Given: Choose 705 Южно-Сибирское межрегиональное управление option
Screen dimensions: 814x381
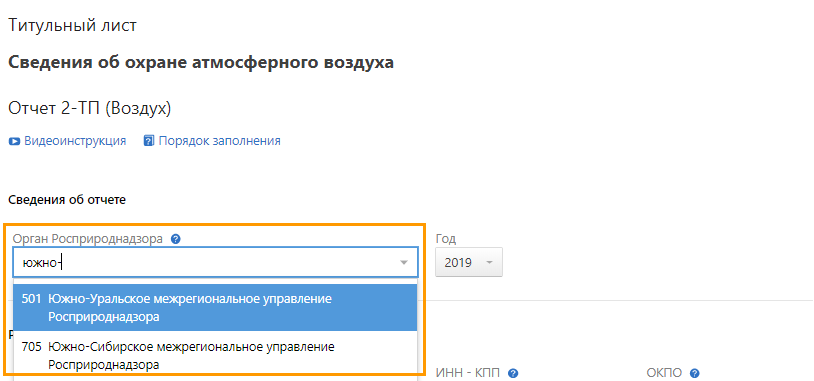Looking at the screenshot, I should 215,356.
